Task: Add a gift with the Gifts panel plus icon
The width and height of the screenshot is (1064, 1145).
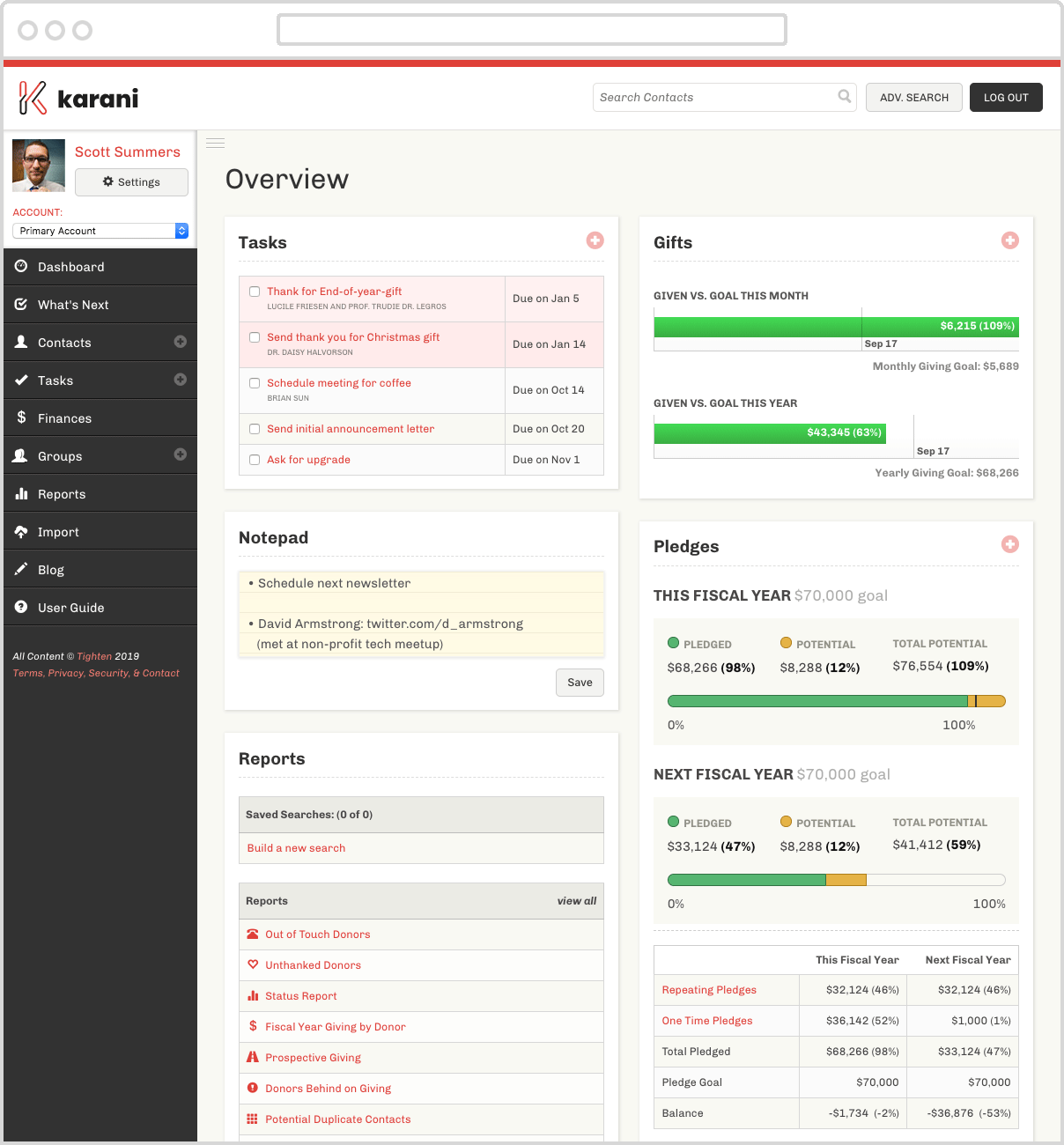Action: [x=1009, y=240]
